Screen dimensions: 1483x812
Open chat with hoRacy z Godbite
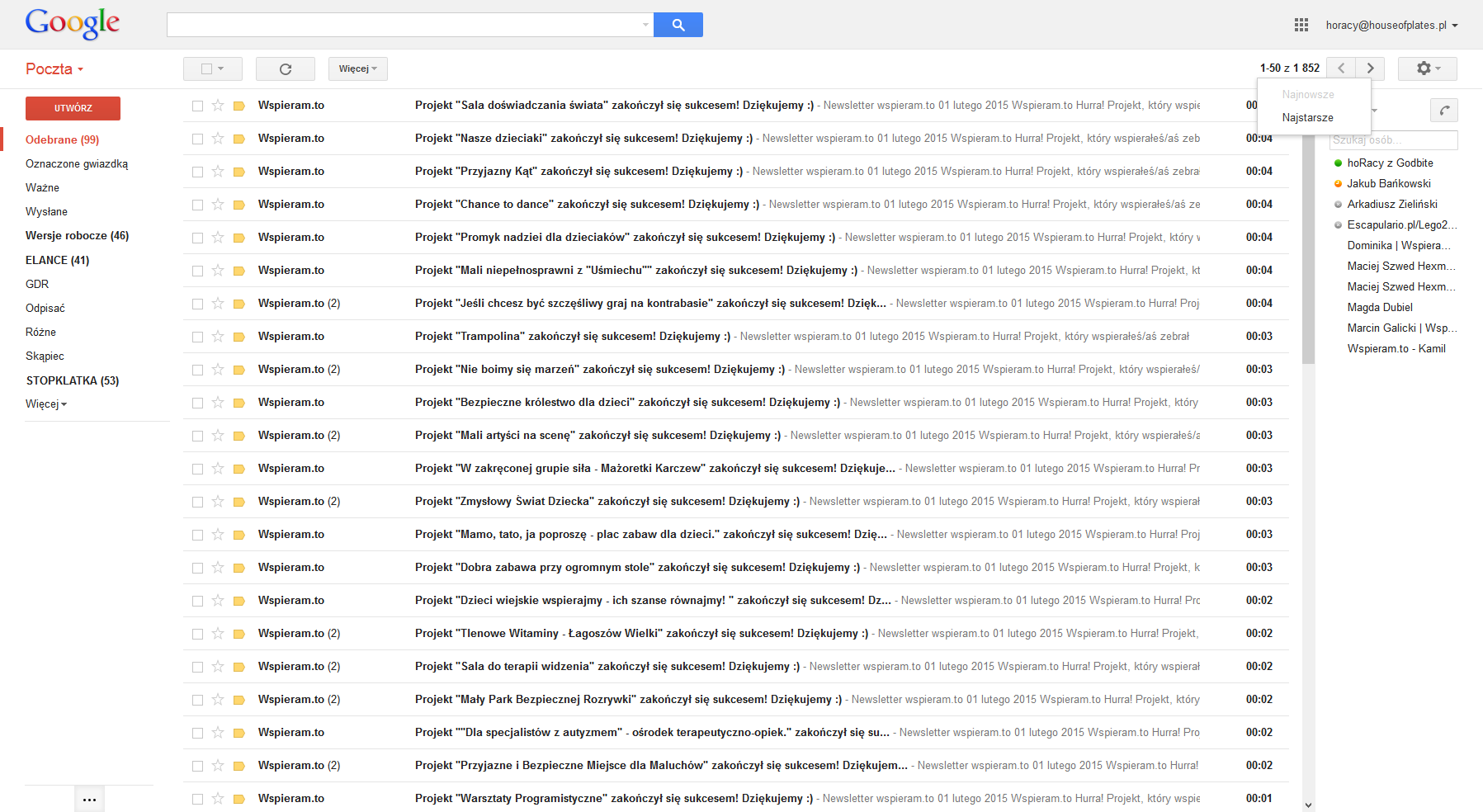pyautogui.click(x=1390, y=163)
